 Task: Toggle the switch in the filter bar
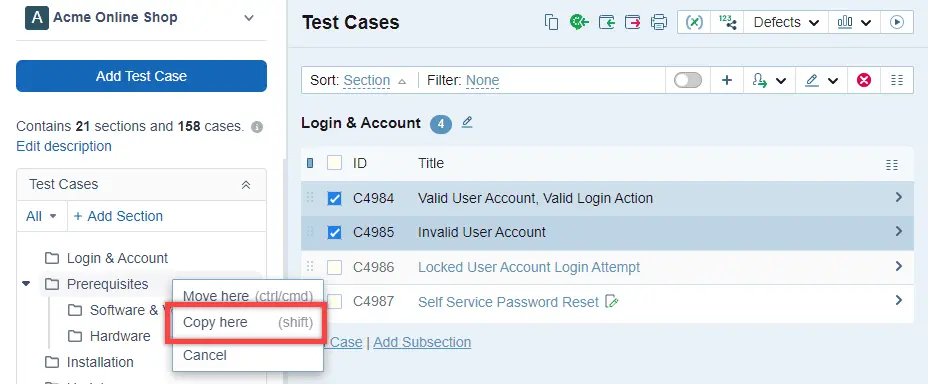pyautogui.click(x=688, y=80)
